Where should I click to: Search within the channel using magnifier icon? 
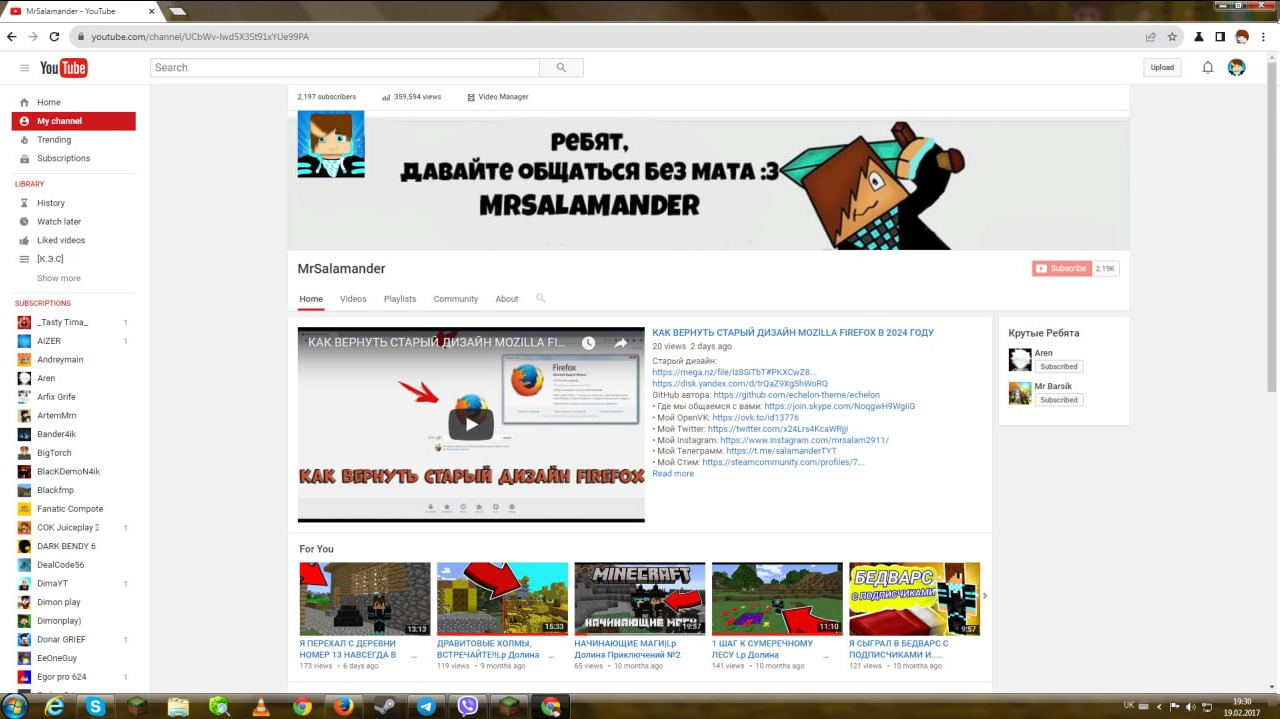(541, 298)
